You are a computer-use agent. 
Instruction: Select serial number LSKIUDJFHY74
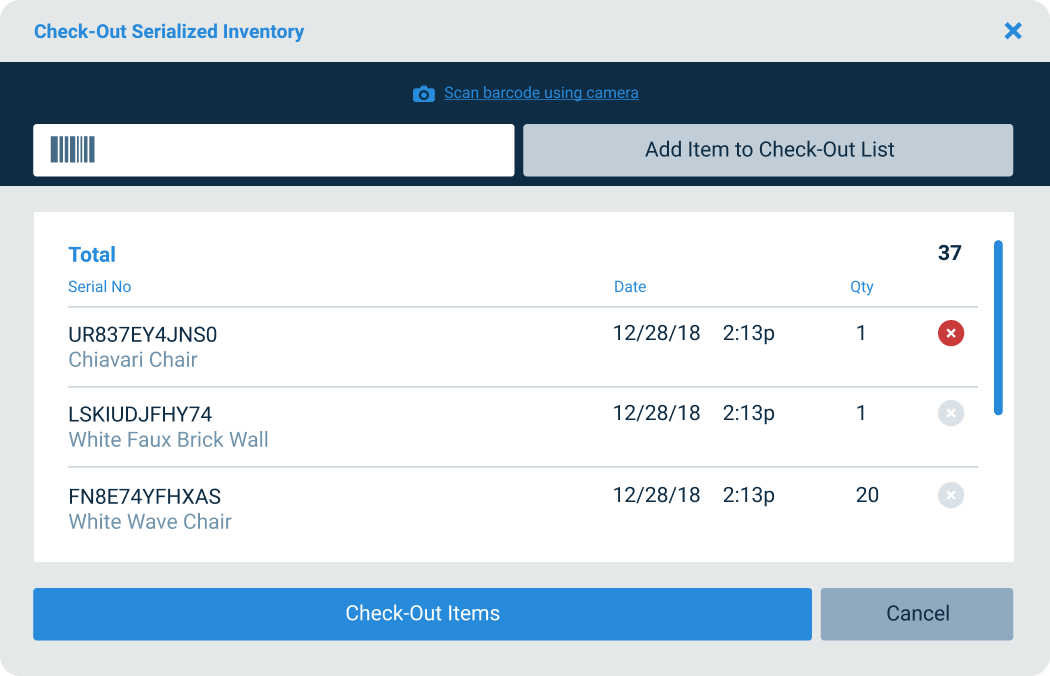(140, 414)
